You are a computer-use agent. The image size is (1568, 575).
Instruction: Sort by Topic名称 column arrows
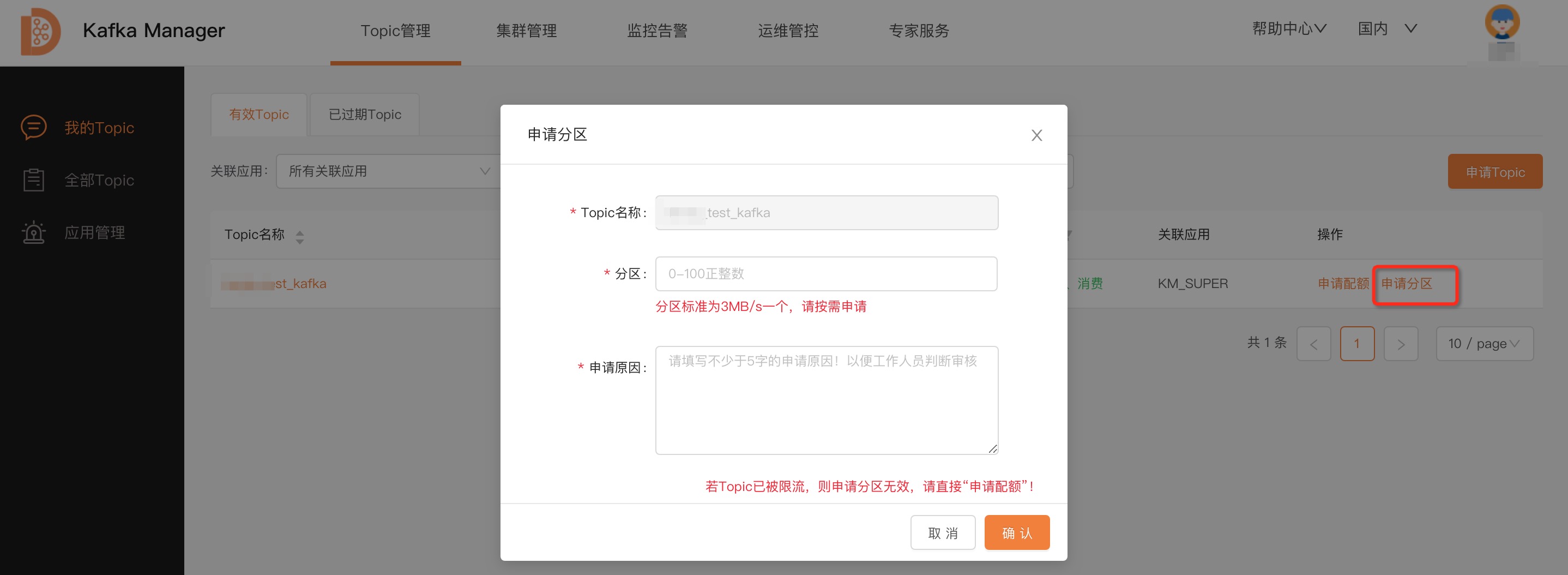pyautogui.click(x=299, y=236)
